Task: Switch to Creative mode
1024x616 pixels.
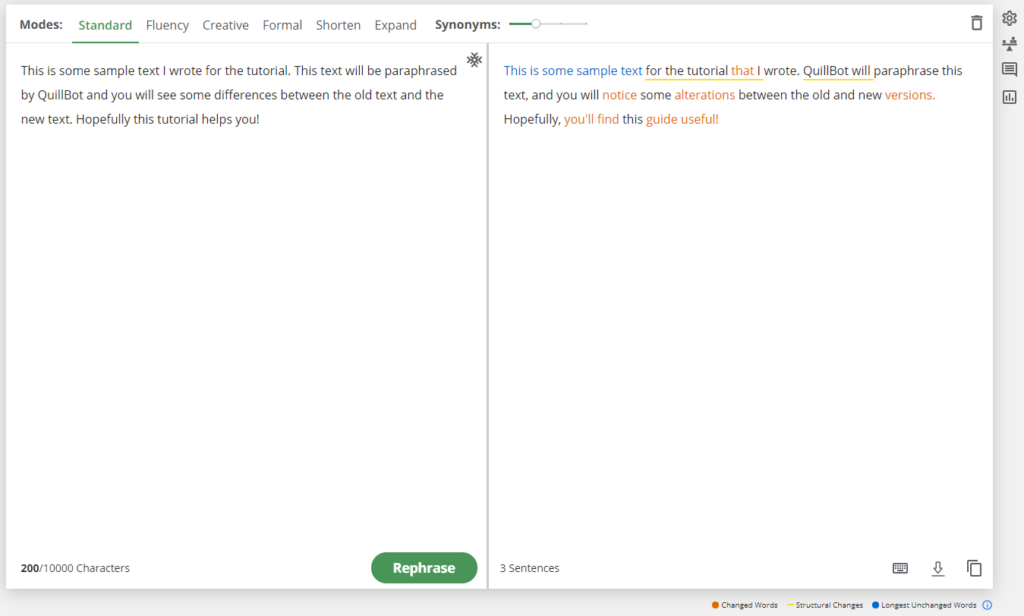Action: click(225, 25)
